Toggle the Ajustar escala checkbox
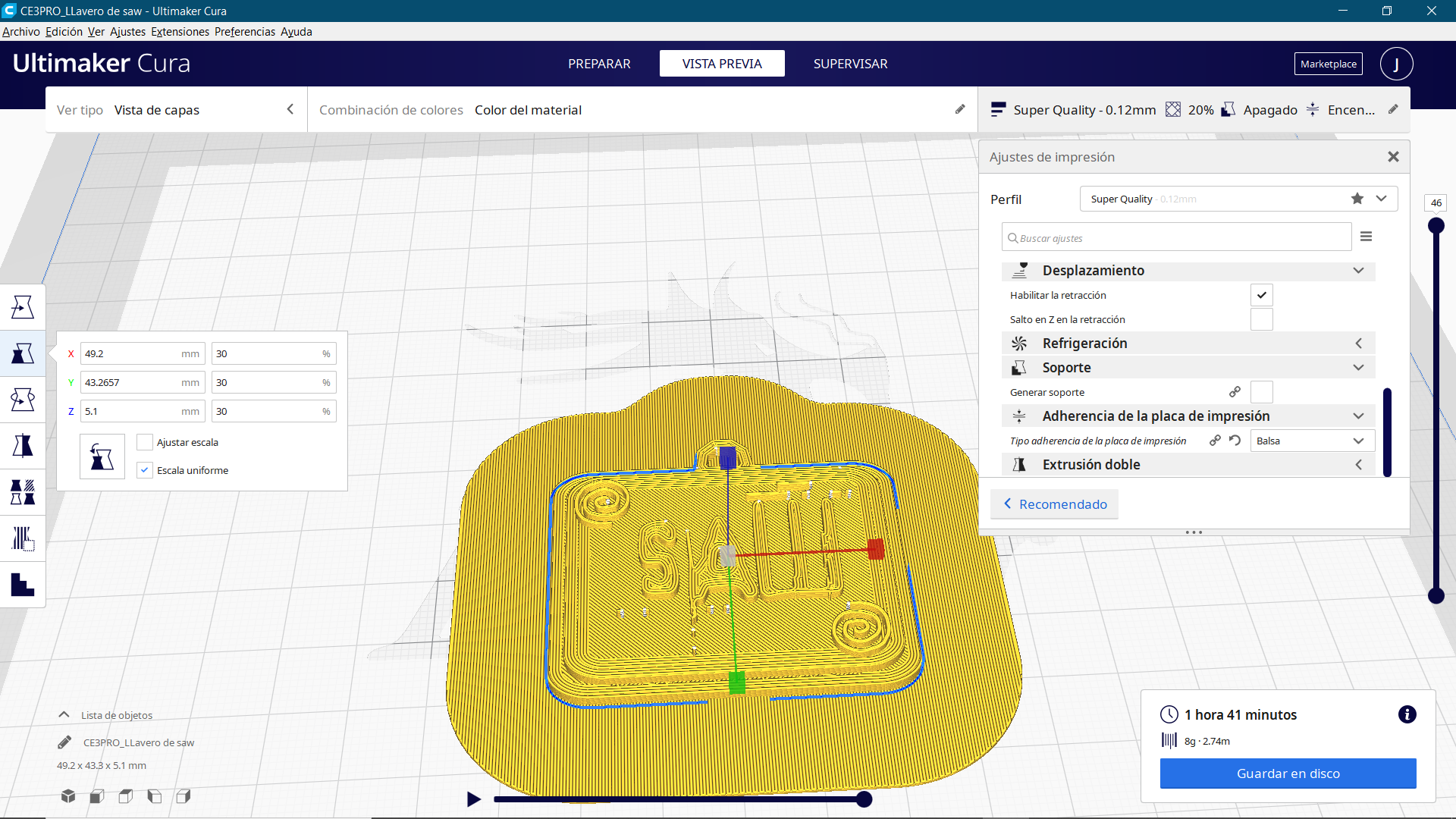Viewport: 1456px width, 819px height. point(145,442)
